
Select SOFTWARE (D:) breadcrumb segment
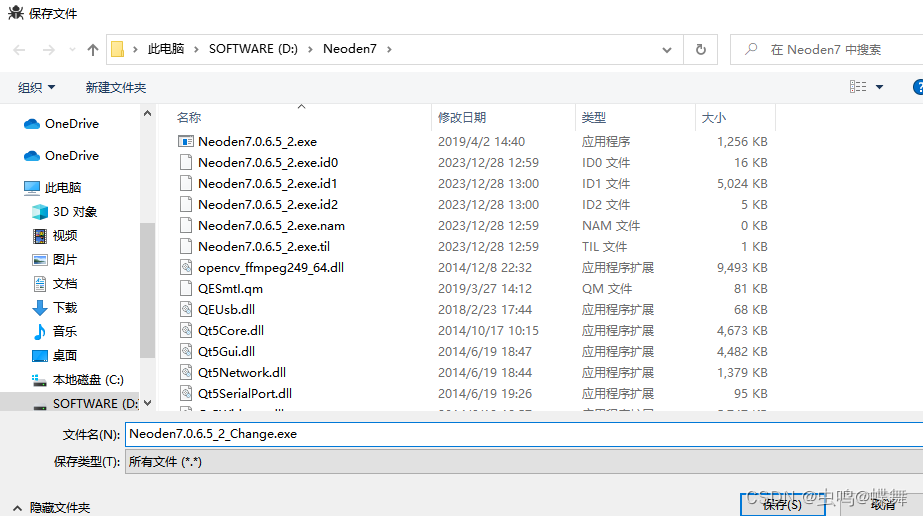[x=253, y=49]
